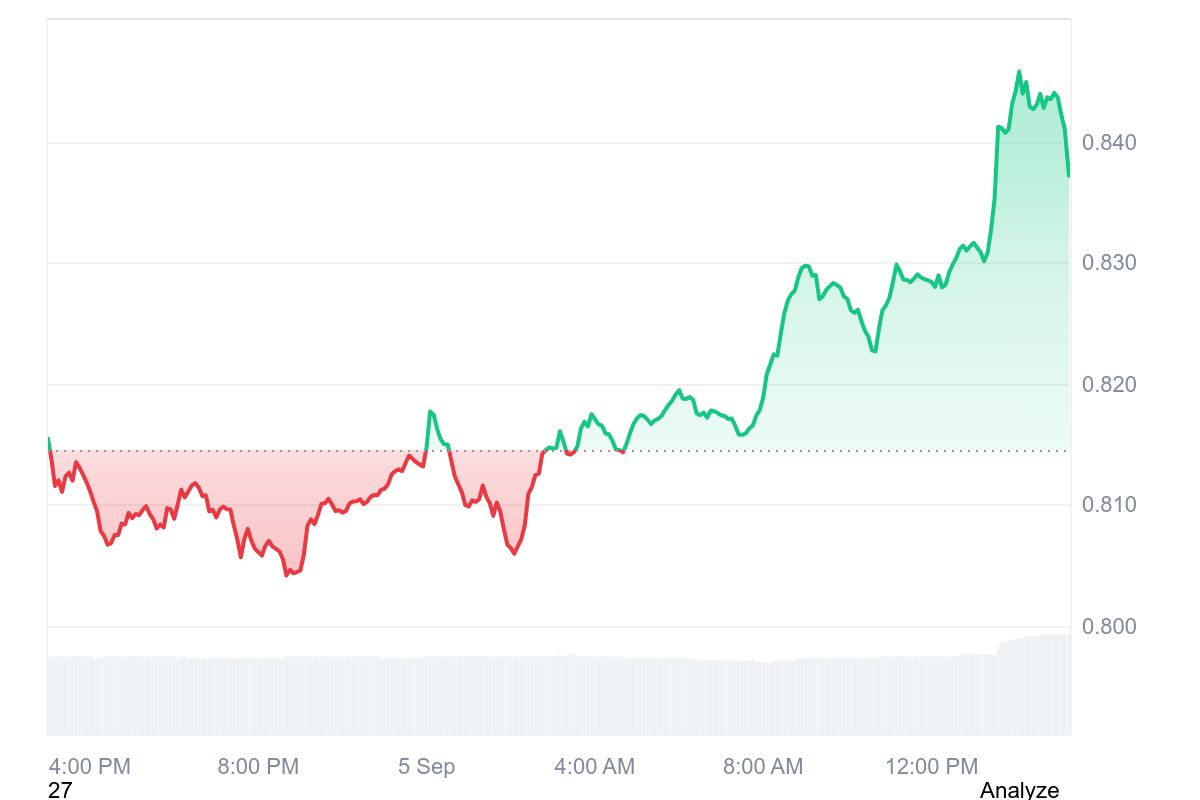This screenshot has height=800, width=1200.
Task: Click the Analyze link
Action: click(1019, 790)
